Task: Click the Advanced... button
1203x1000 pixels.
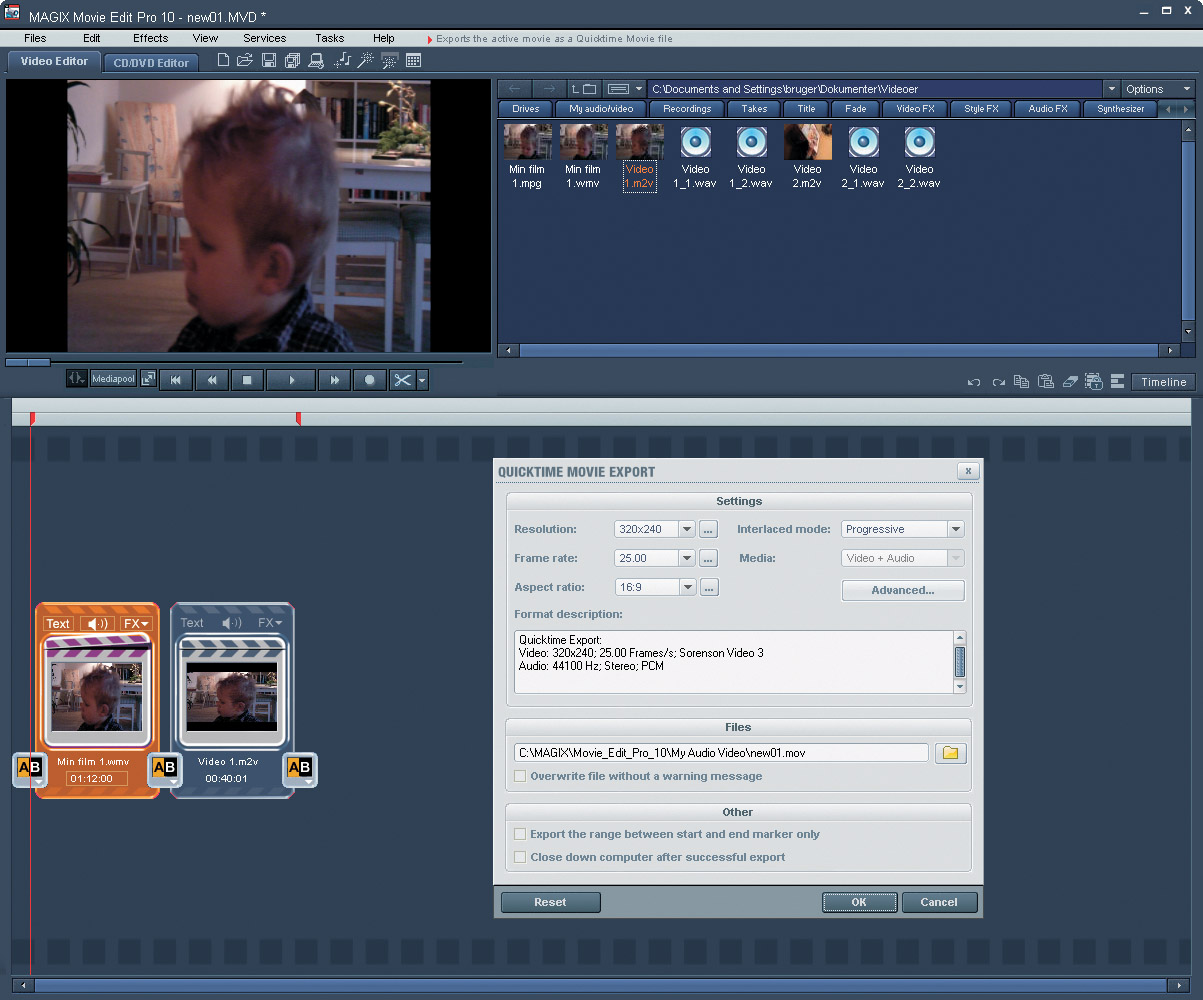Action: pos(903,590)
